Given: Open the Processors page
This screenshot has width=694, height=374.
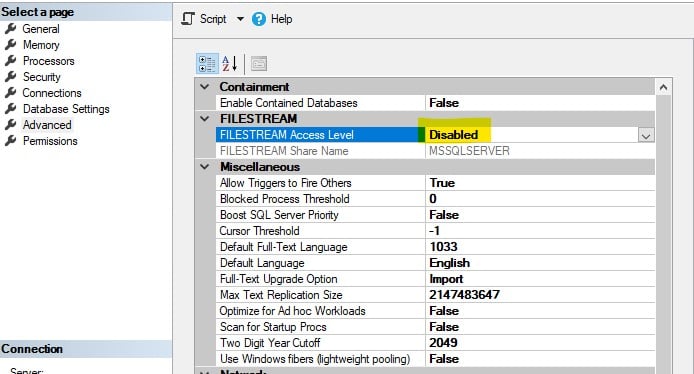Looking at the screenshot, I should (49, 61).
